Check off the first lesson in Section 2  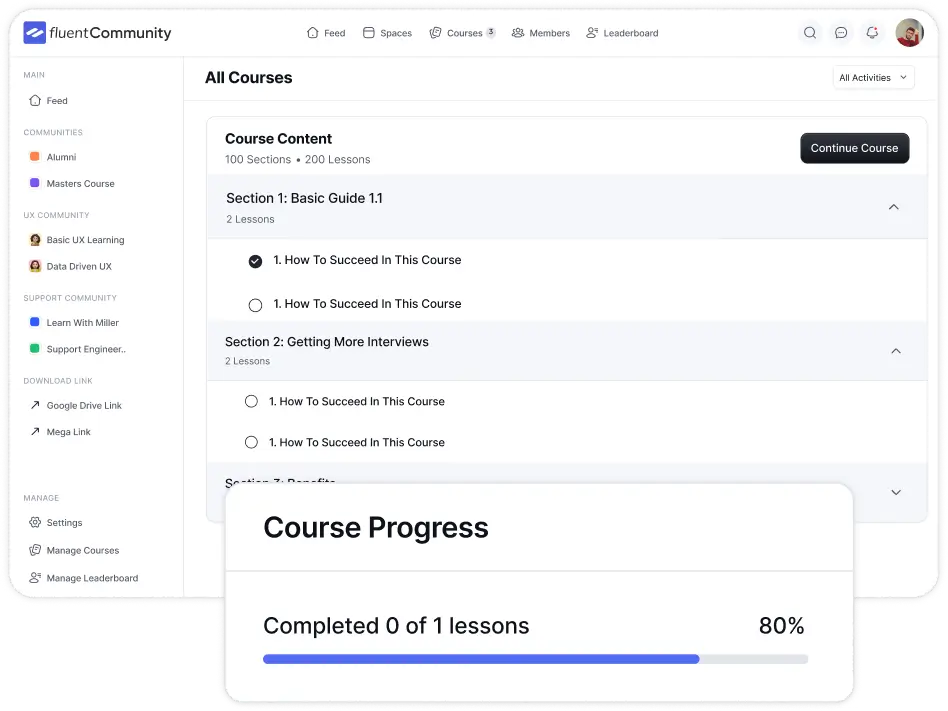click(251, 401)
